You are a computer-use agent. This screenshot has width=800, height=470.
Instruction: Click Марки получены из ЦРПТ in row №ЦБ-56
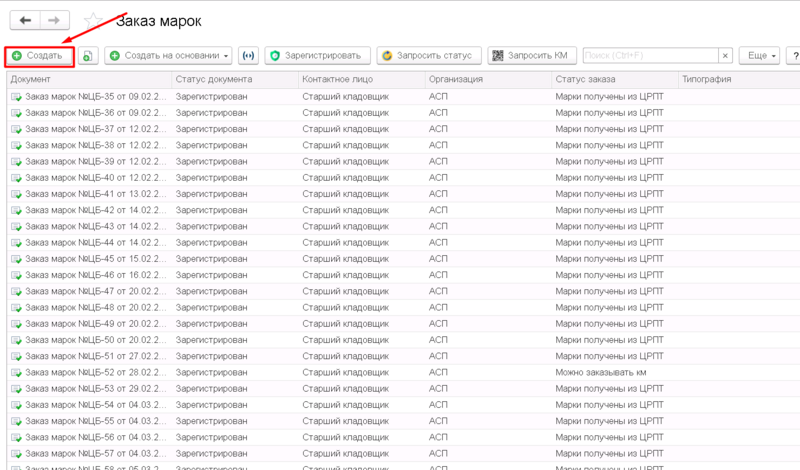point(609,437)
